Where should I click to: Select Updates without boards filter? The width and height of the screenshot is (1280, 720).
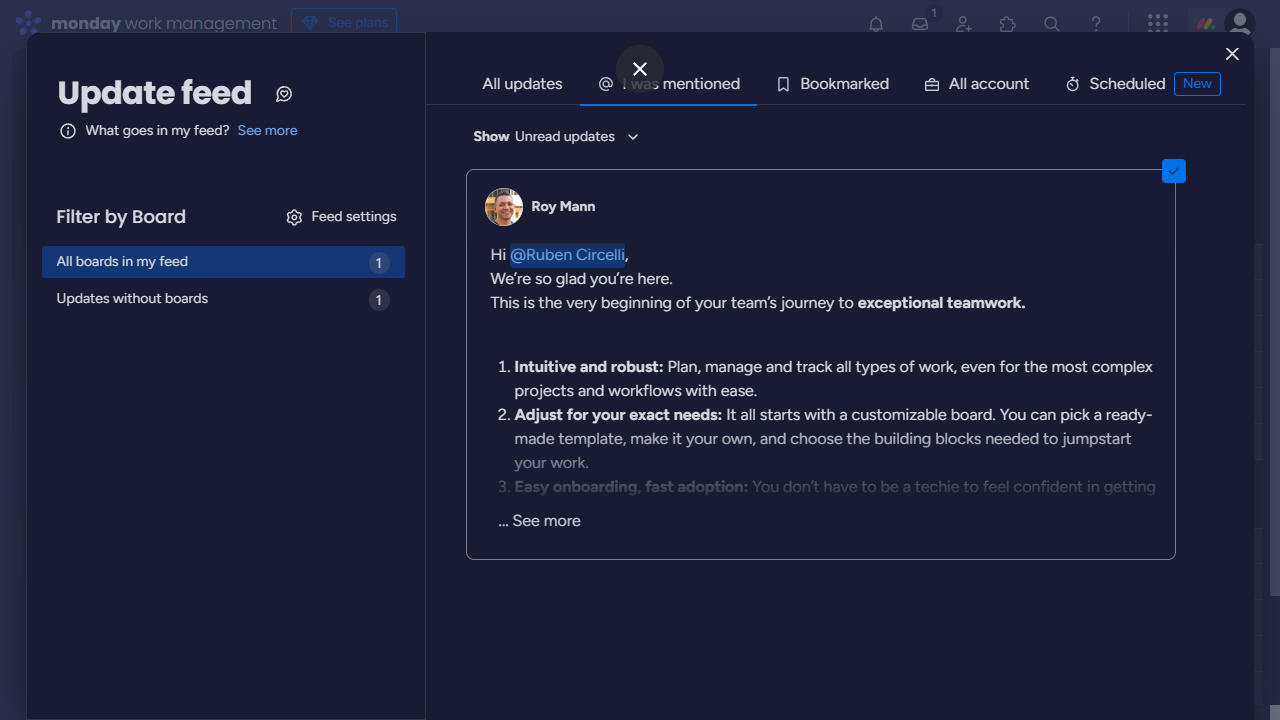click(x=132, y=299)
